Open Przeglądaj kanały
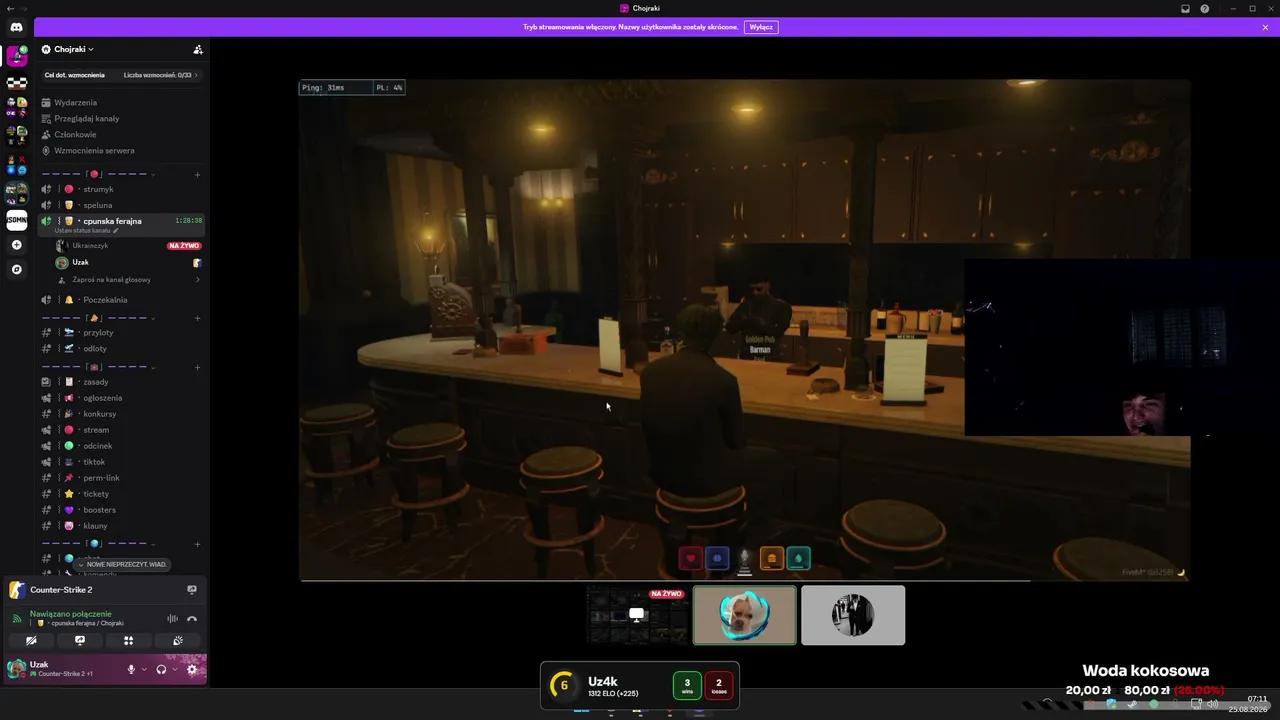1280x720 pixels. pos(121,118)
